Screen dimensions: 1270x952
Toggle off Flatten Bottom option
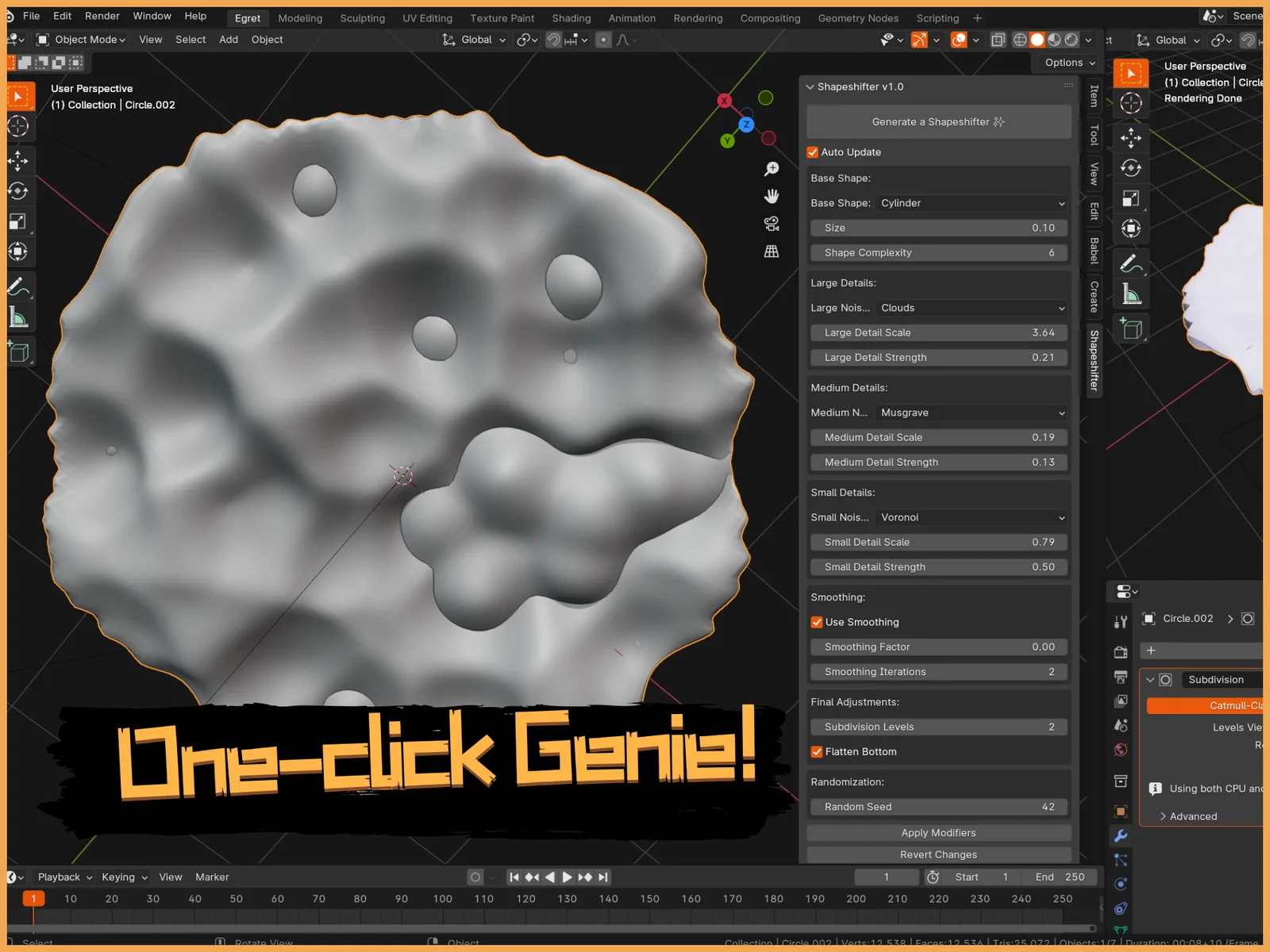pyautogui.click(x=816, y=751)
